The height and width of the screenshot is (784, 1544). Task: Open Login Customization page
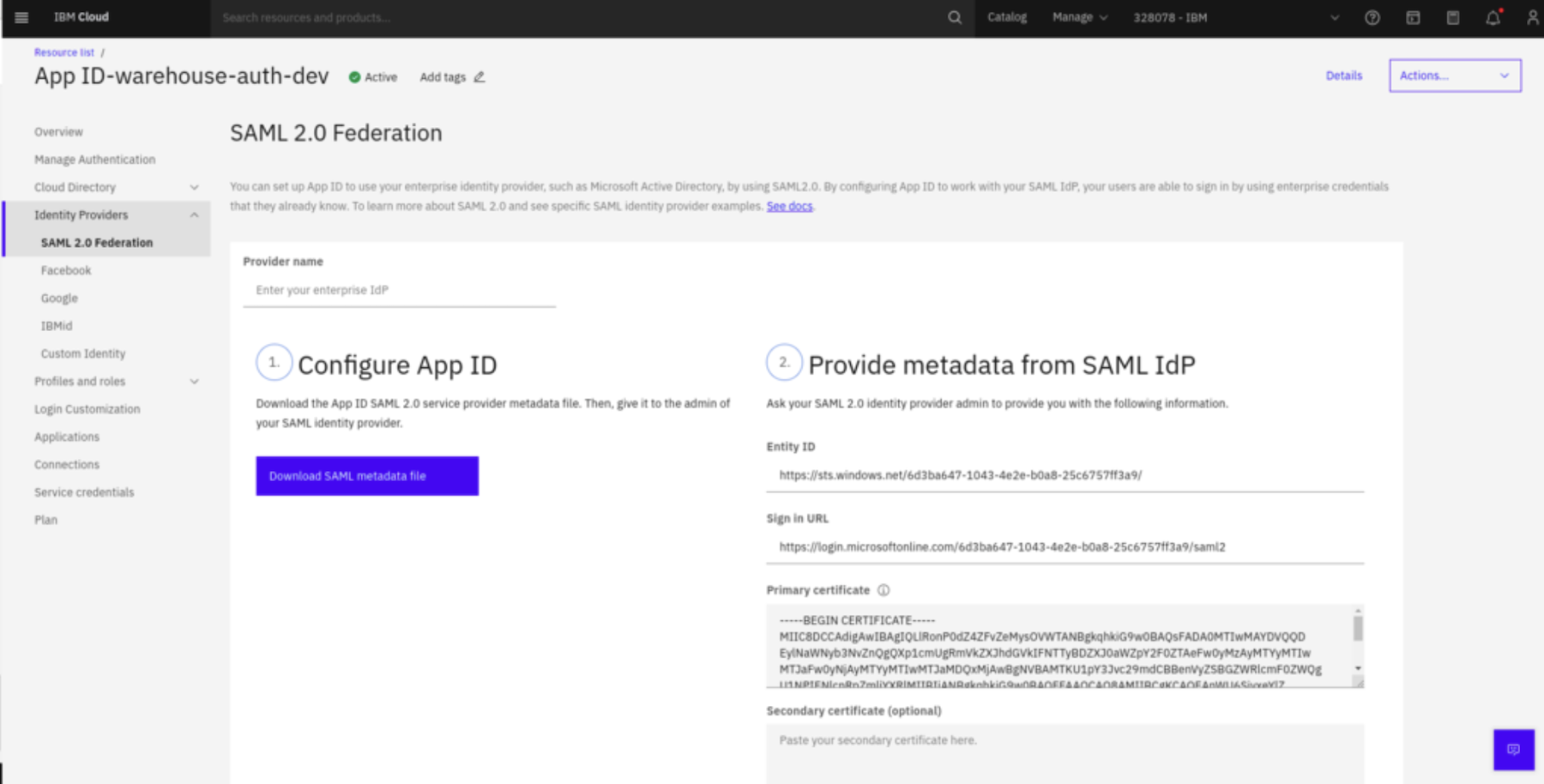coord(87,409)
